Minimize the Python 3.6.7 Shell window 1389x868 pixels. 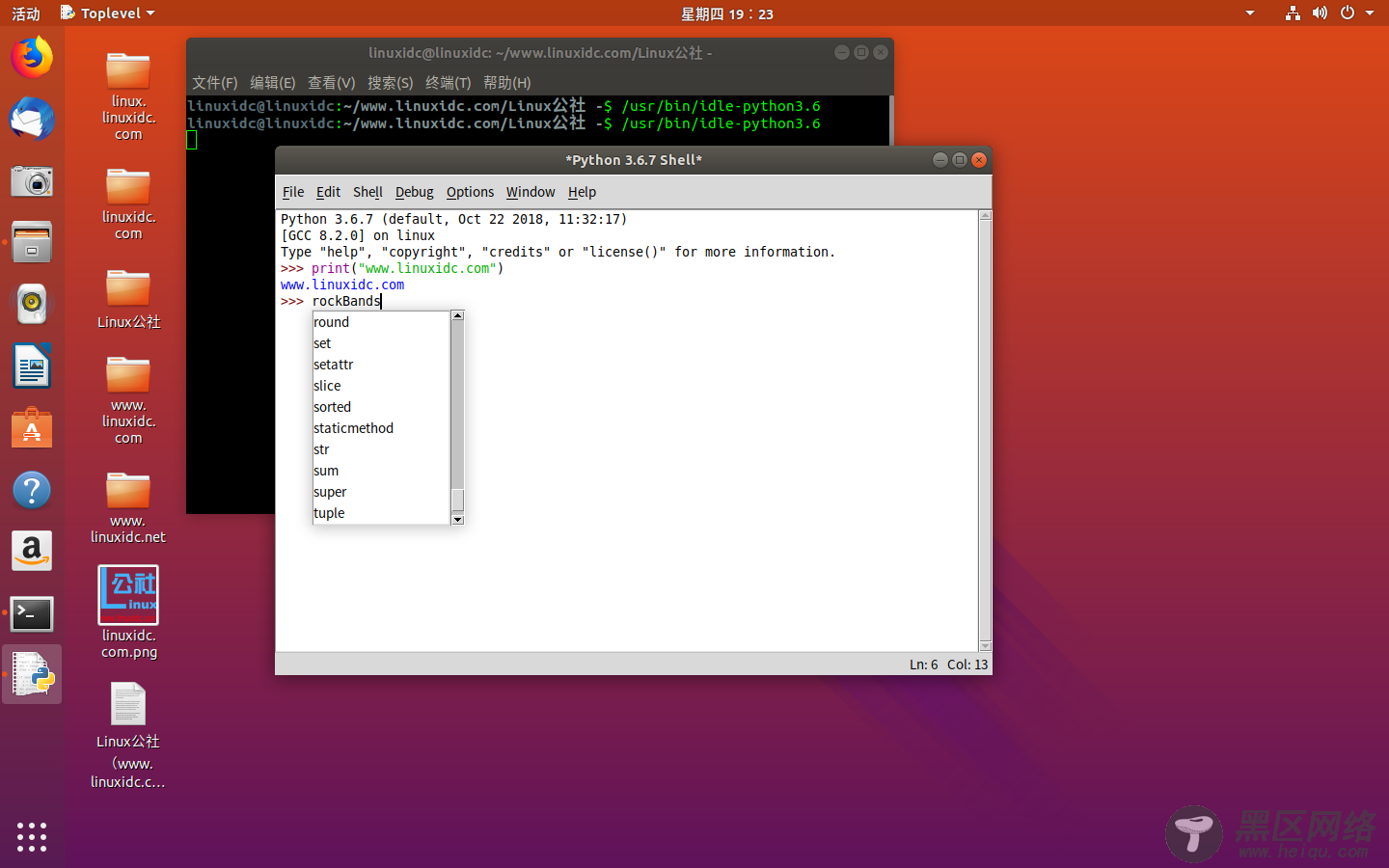[x=940, y=160]
